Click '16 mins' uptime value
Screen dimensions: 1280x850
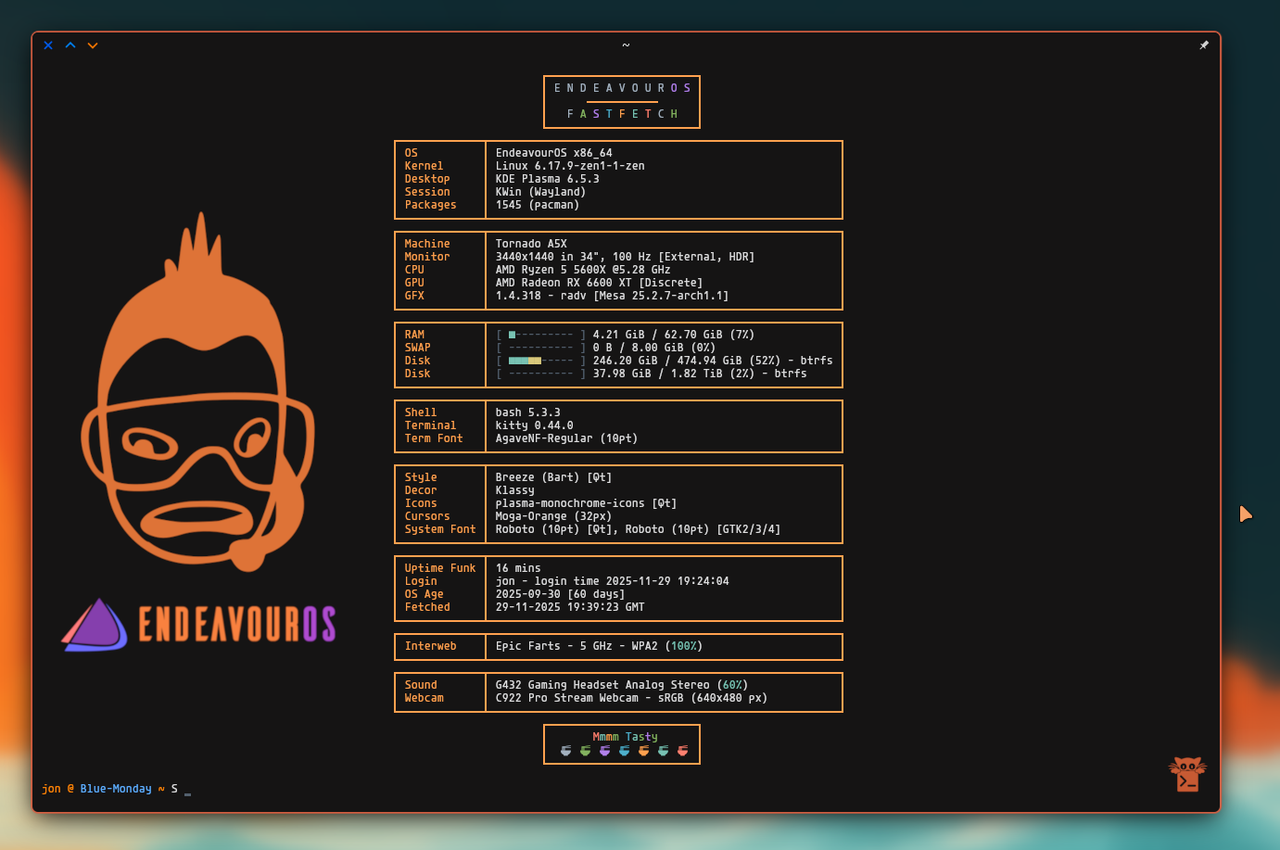tap(518, 569)
